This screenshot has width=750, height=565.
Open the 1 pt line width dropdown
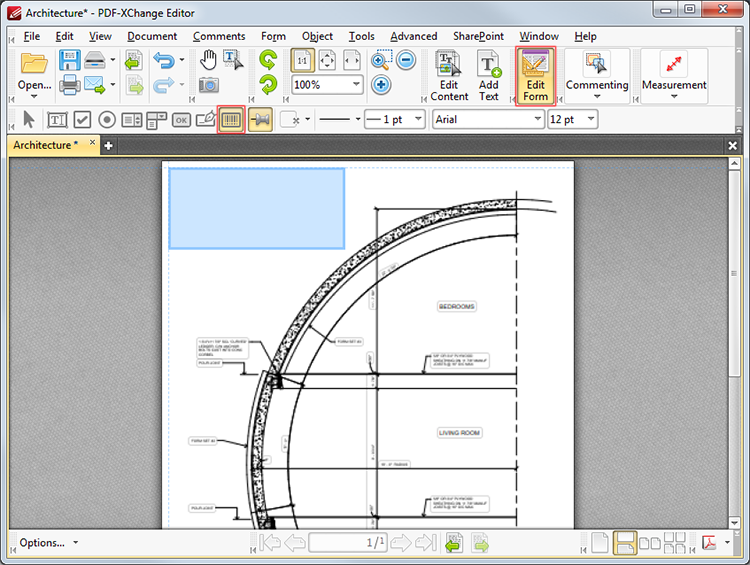(418, 119)
